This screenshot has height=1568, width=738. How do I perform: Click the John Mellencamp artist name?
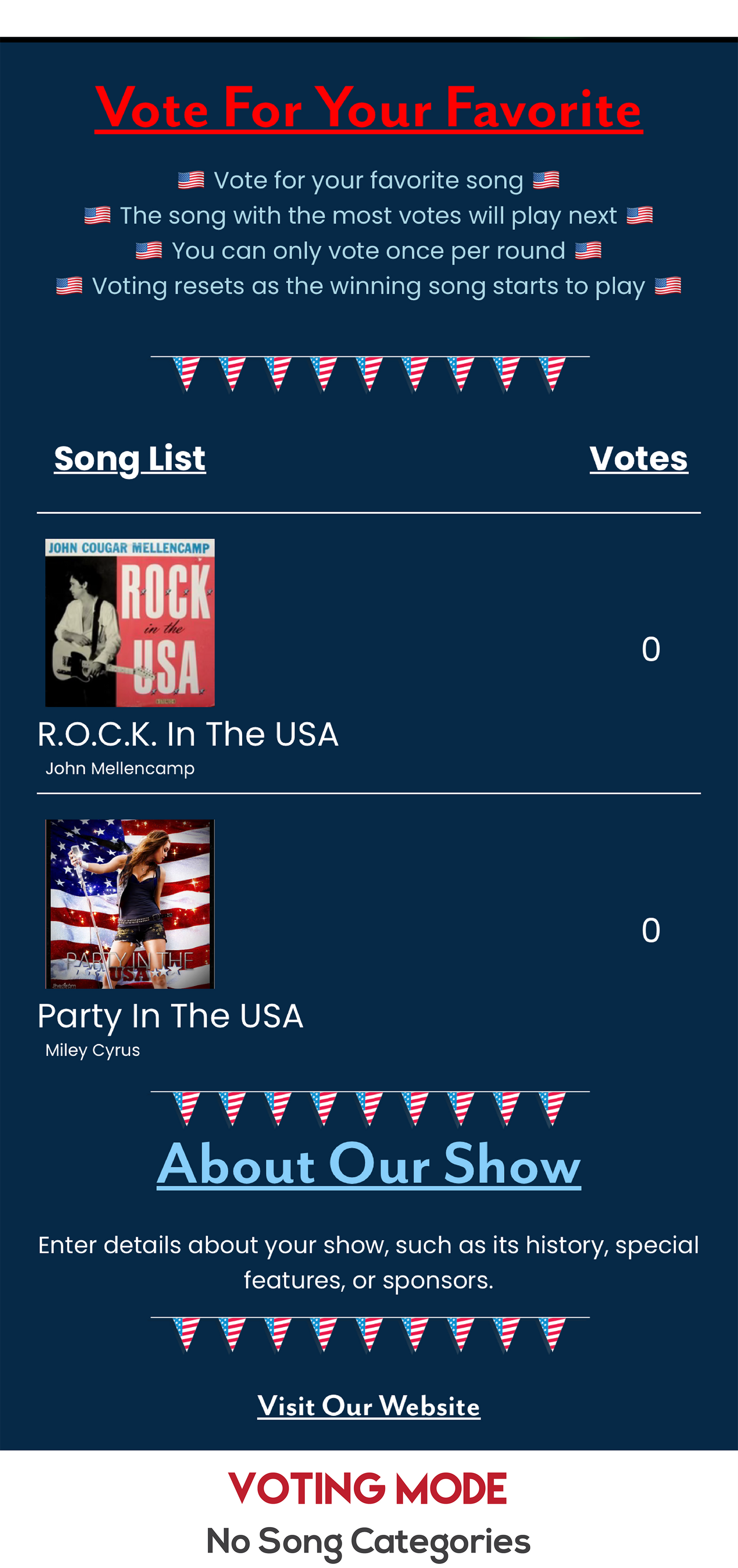click(120, 768)
